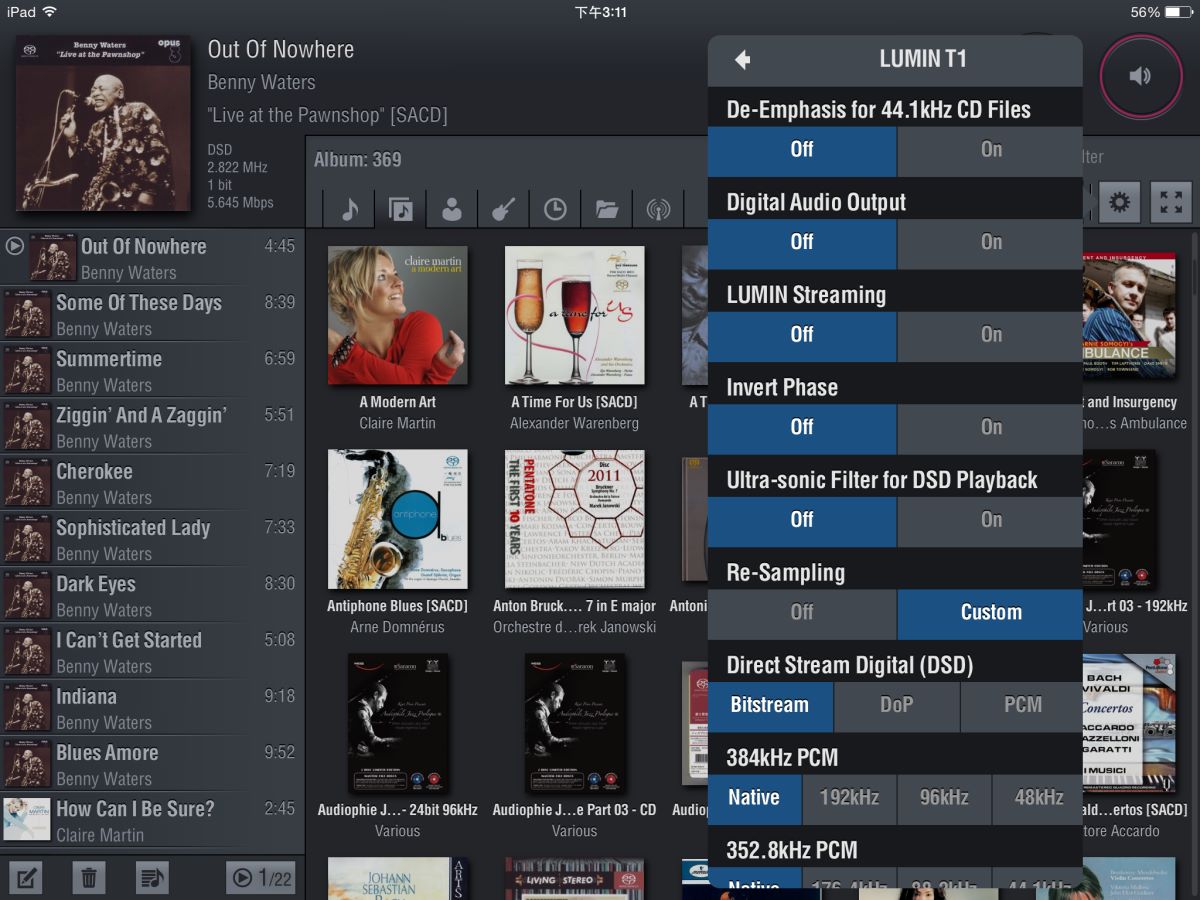This screenshot has width=1200, height=900.
Task: Open the radio broadcast tab
Action: (658, 208)
